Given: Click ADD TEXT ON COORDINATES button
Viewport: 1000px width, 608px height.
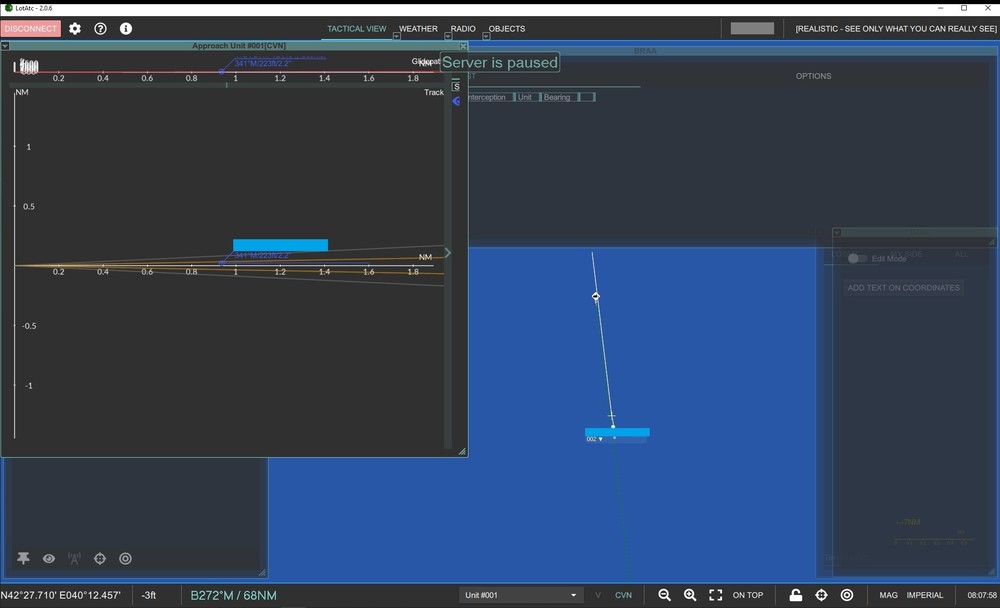Looking at the screenshot, I should pyautogui.click(x=903, y=288).
